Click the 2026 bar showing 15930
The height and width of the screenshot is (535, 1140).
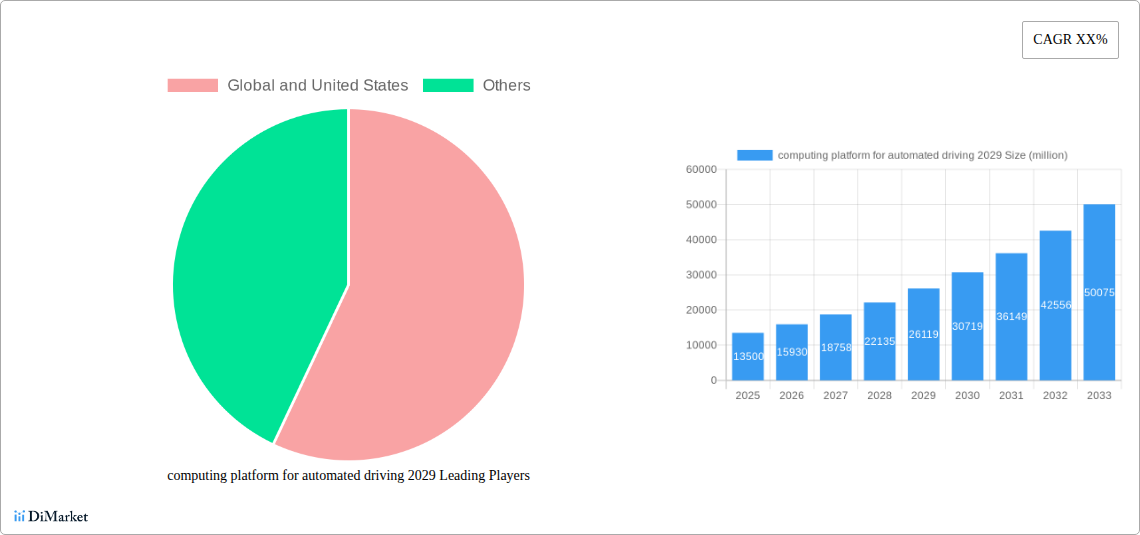click(791, 352)
